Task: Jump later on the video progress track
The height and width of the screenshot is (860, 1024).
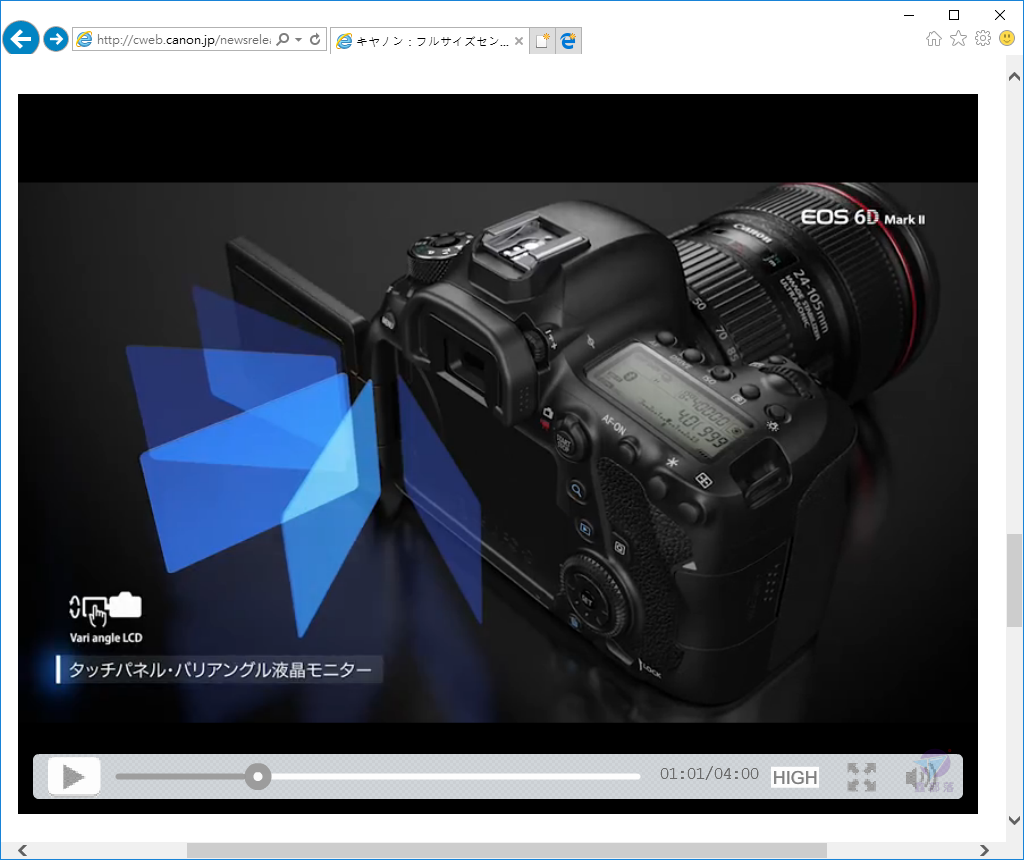Action: [457, 776]
